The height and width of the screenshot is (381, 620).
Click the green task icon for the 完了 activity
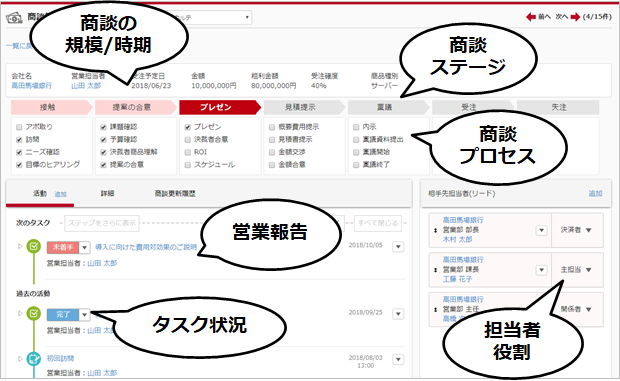[x=34, y=313]
